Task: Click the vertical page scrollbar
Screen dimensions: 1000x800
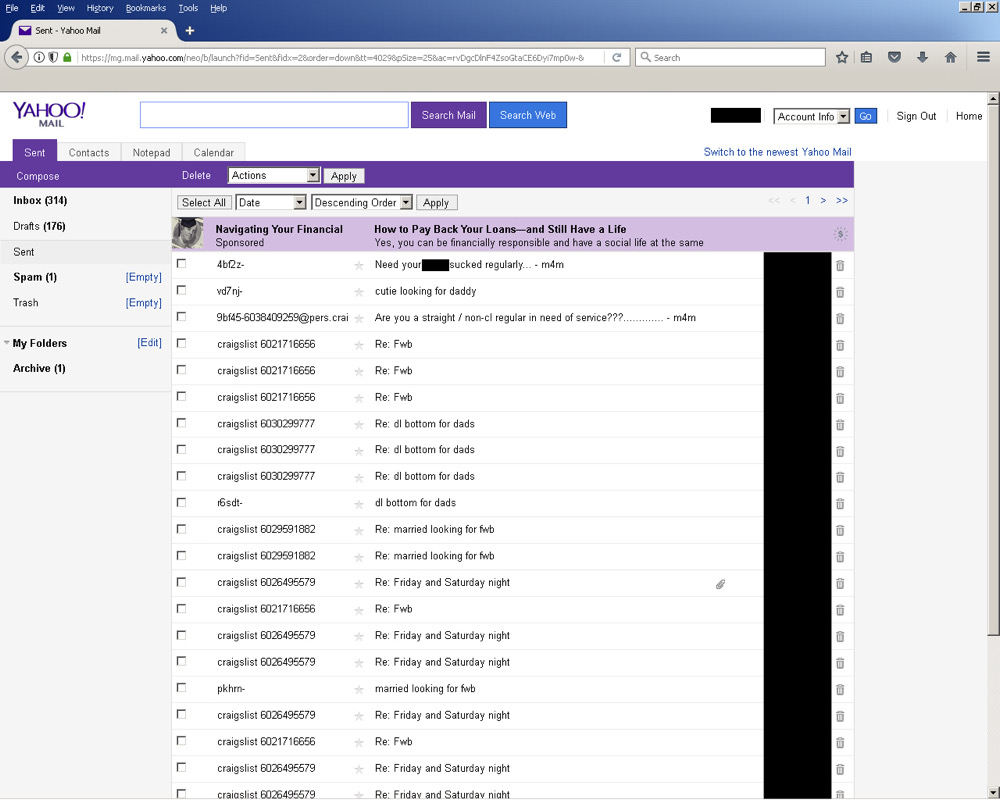Action: [993, 370]
